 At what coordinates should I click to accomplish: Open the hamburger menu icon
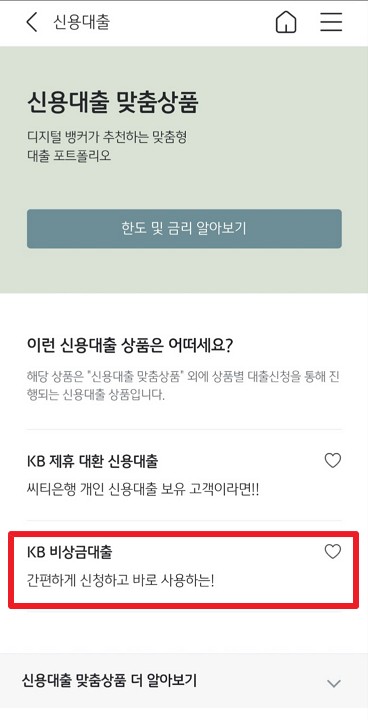pyautogui.click(x=331, y=22)
